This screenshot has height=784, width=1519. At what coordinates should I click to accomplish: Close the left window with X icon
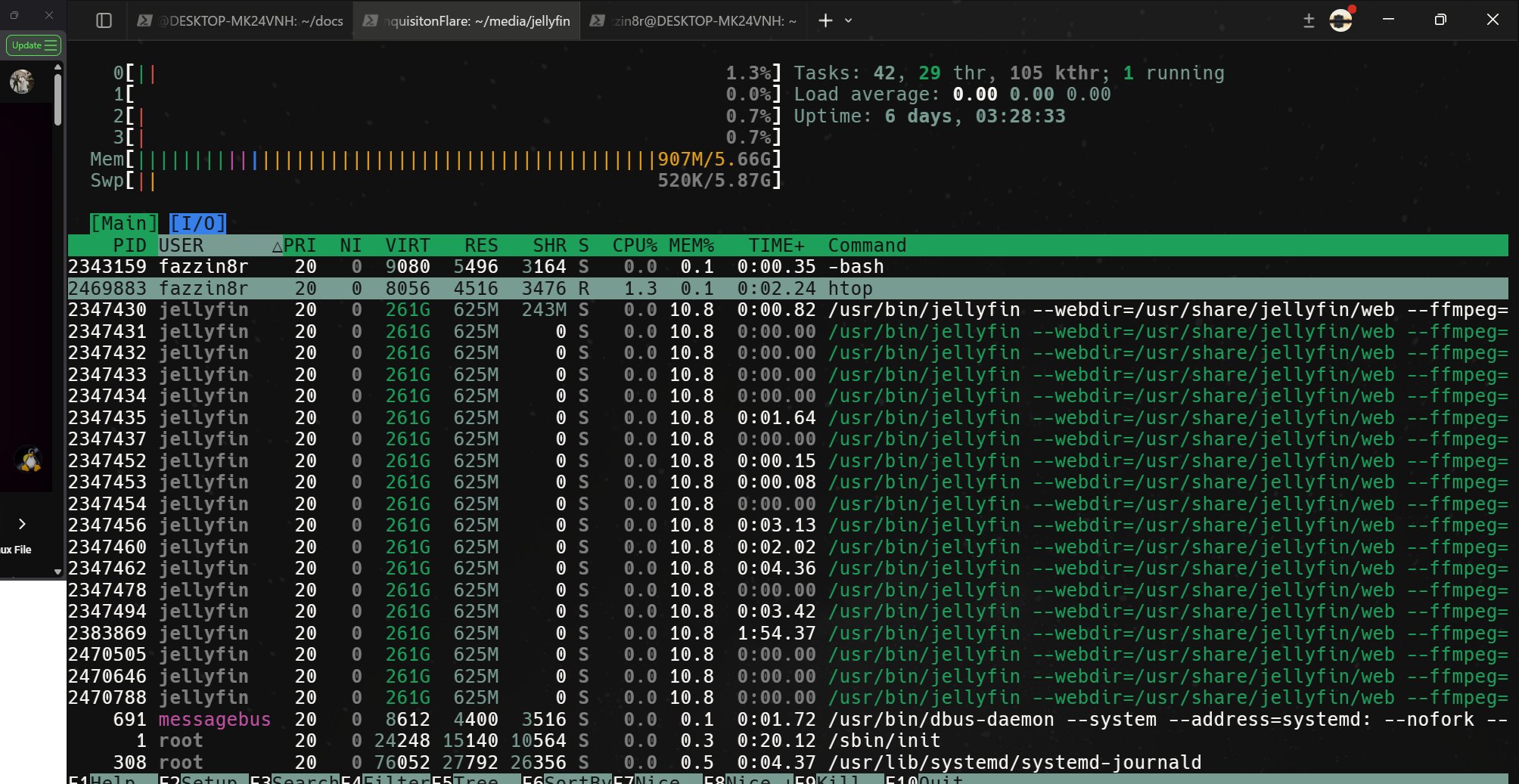tap(49, 15)
